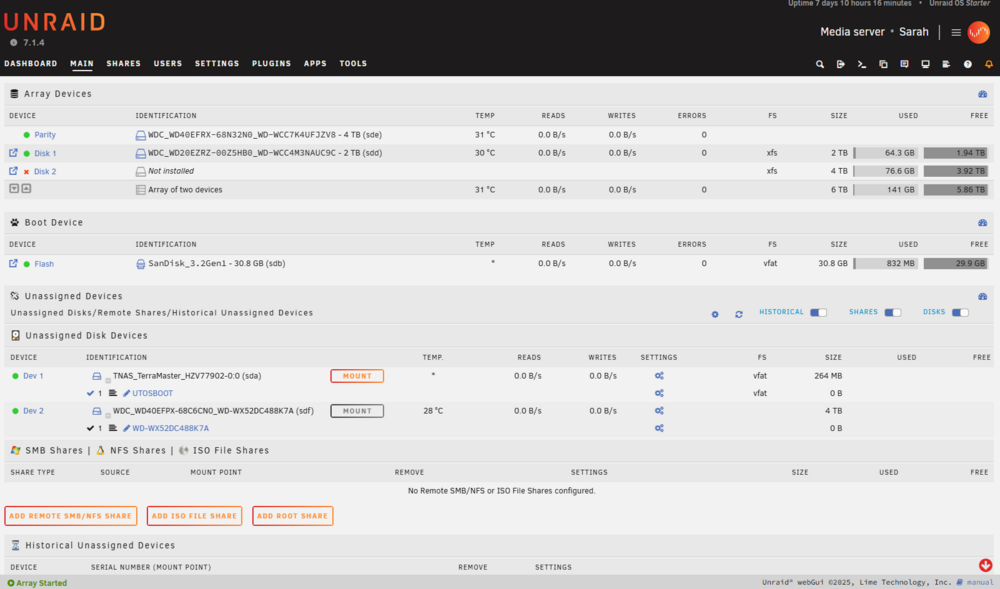This screenshot has height=589, width=1000.
Task: Click the Disk 1 drive icon
Action: coord(140,154)
